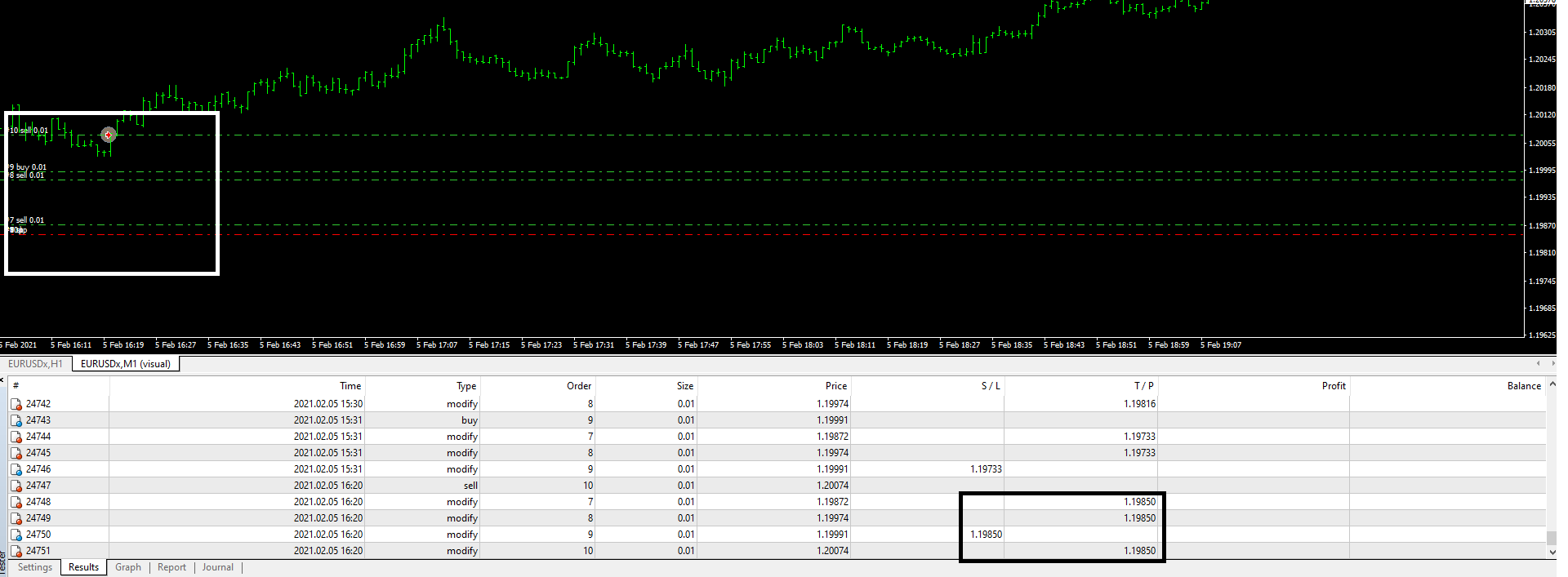Image resolution: width=1568 pixels, height=577 pixels.
Task: Open the Journal tab in the tester
Action: [x=217, y=567]
